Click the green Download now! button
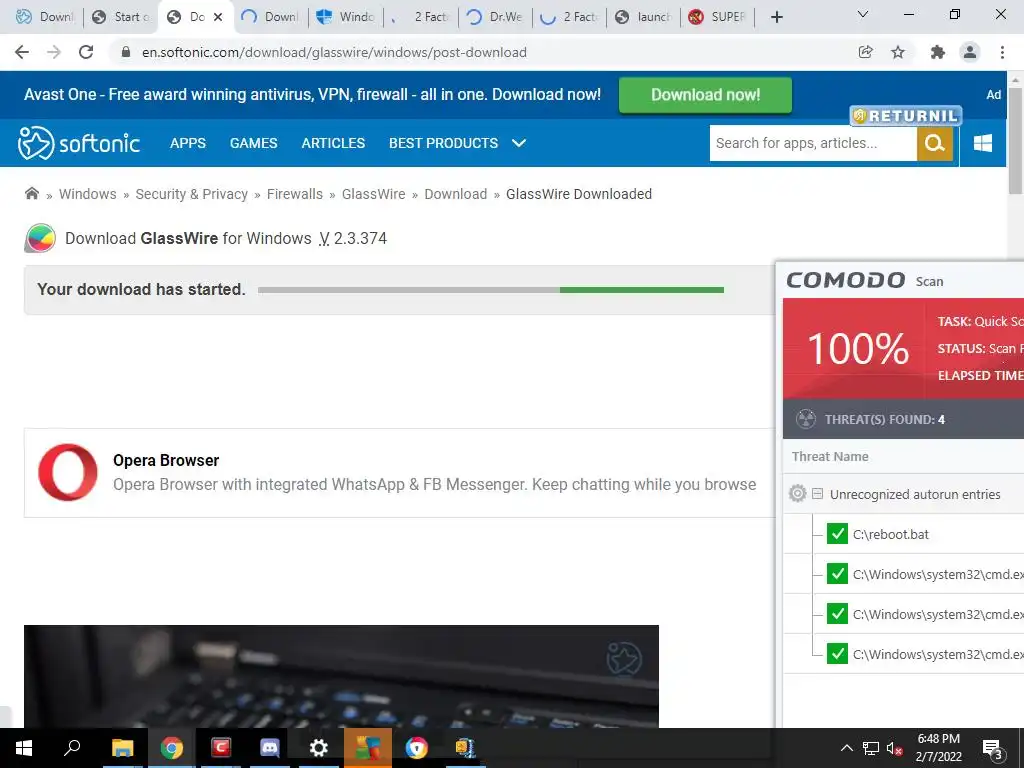The image size is (1024, 768). click(705, 95)
